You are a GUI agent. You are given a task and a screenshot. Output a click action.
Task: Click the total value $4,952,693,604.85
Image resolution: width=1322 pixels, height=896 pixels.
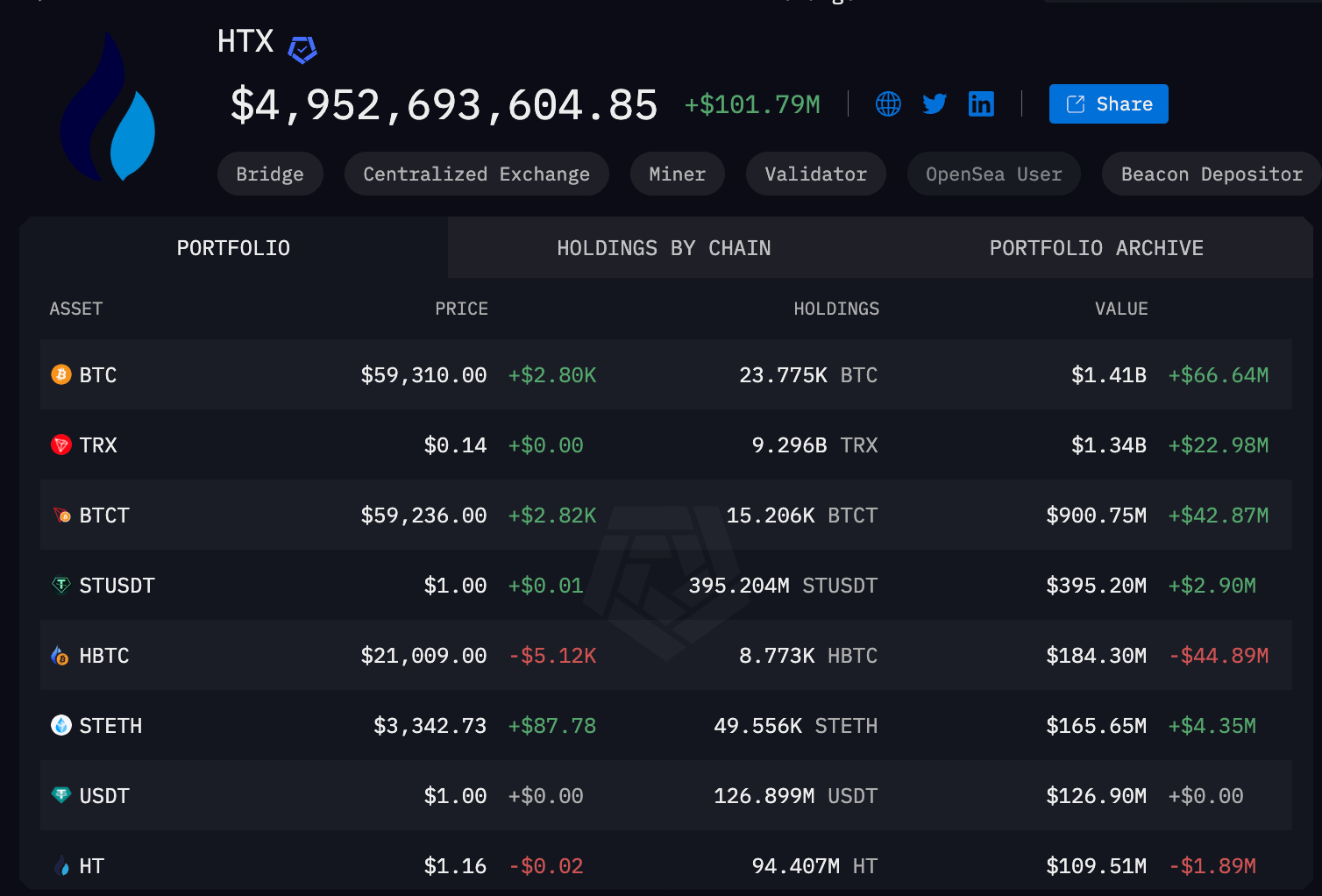coord(444,105)
